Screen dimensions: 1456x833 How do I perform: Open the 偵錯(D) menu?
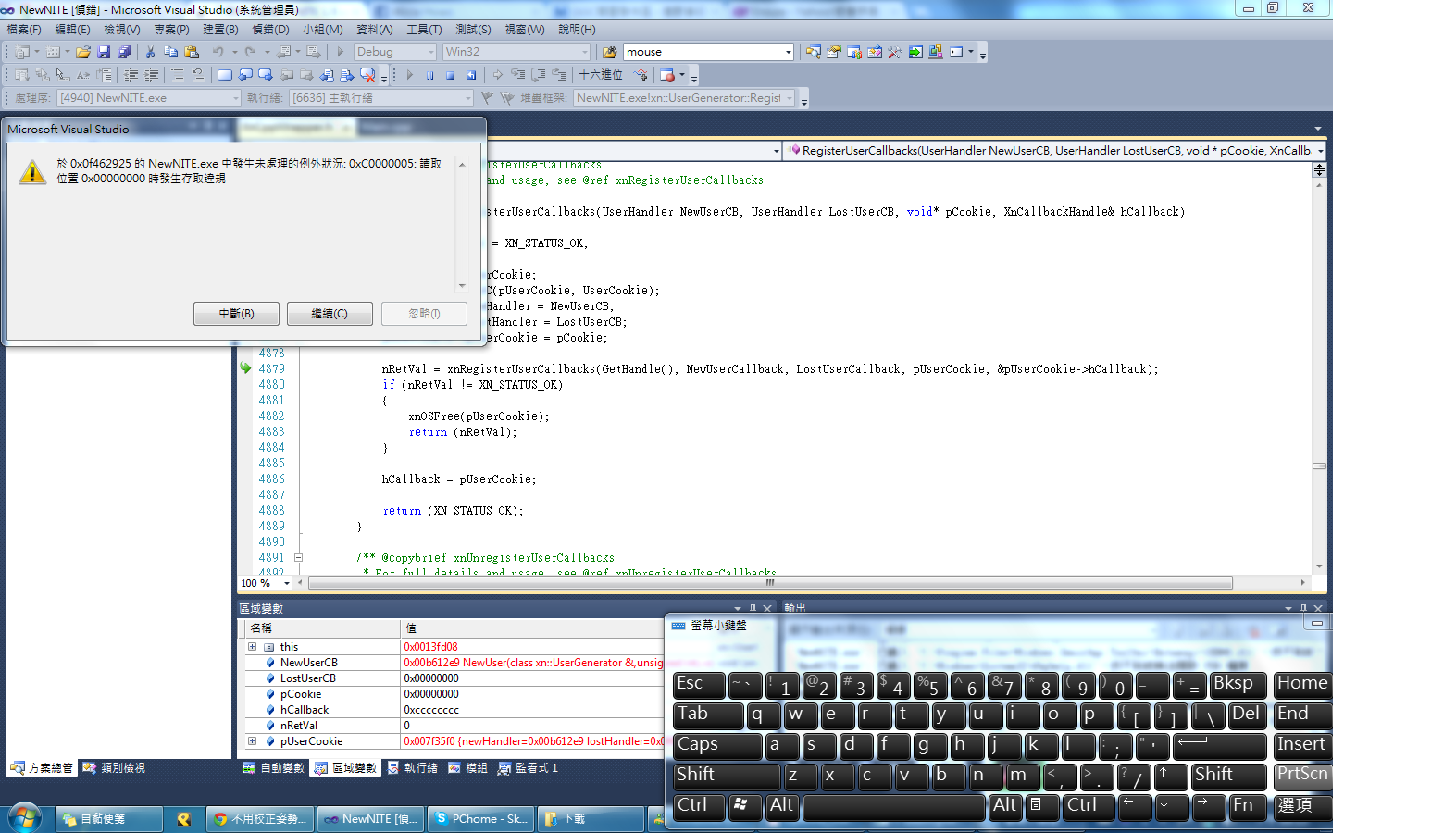tap(270, 30)
